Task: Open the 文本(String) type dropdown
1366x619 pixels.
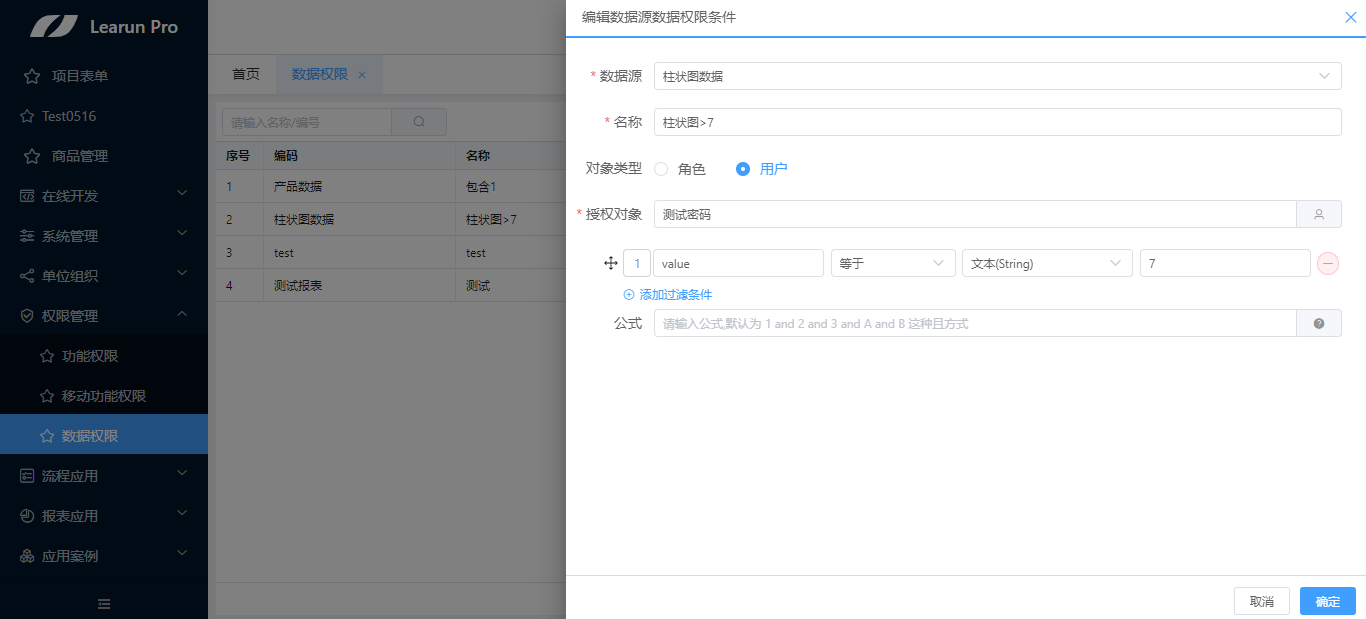Action: pyautogui.click(x=1046, y=263)
